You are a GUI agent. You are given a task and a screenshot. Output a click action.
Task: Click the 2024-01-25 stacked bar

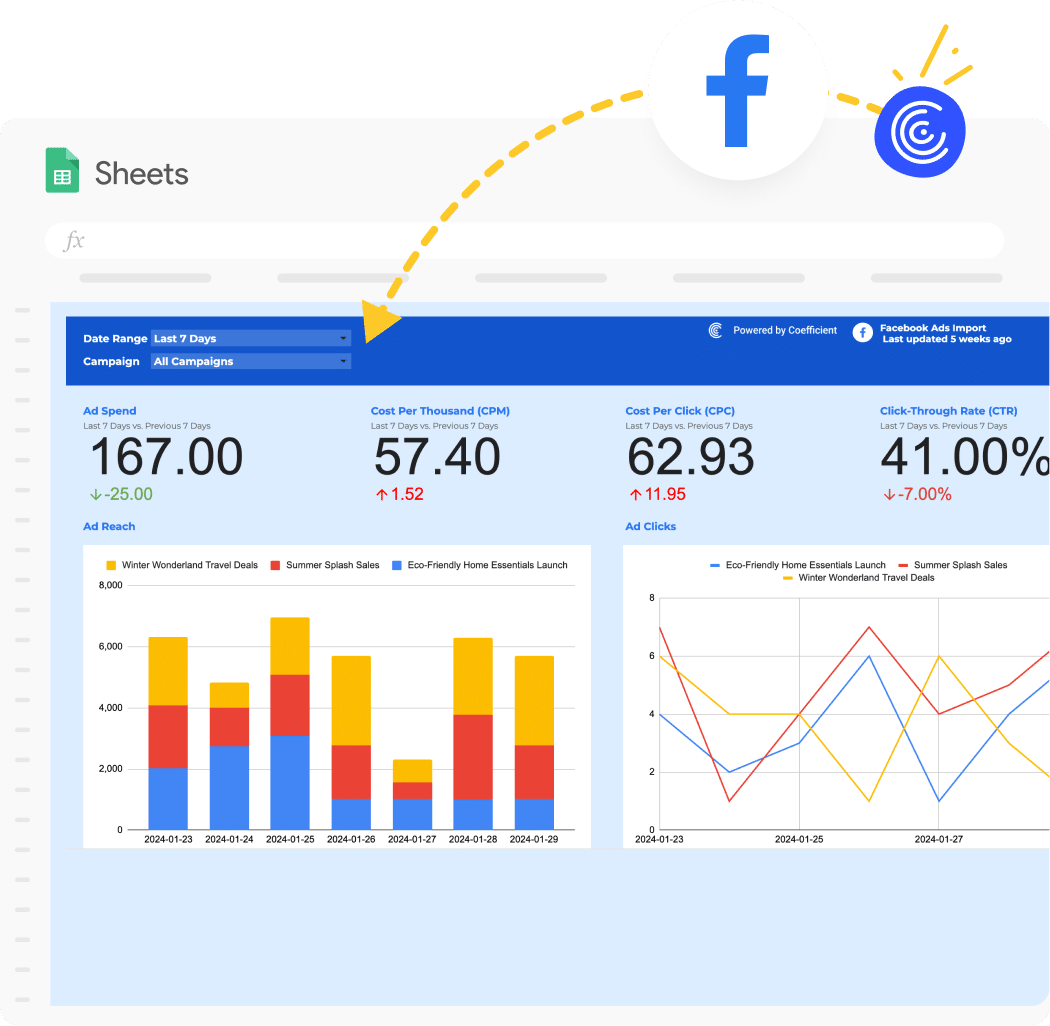pyautogui.click(x=290, y=723)
